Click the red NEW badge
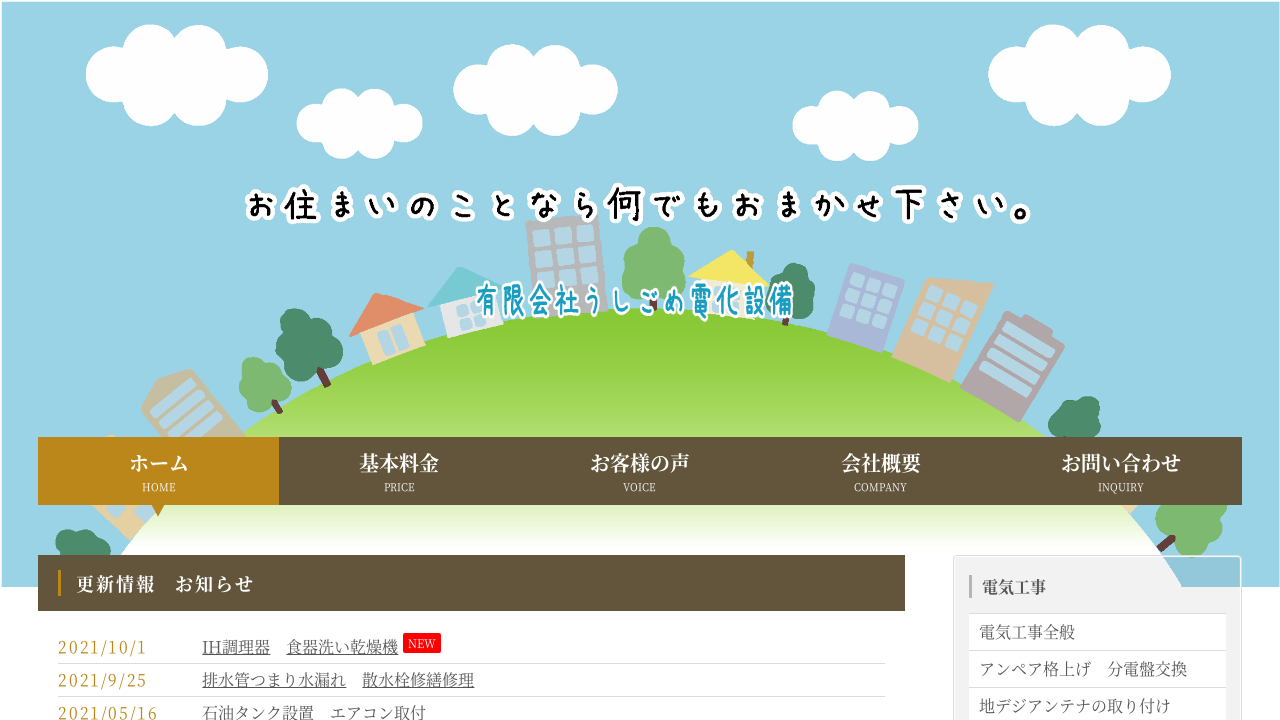 [421, 643]
